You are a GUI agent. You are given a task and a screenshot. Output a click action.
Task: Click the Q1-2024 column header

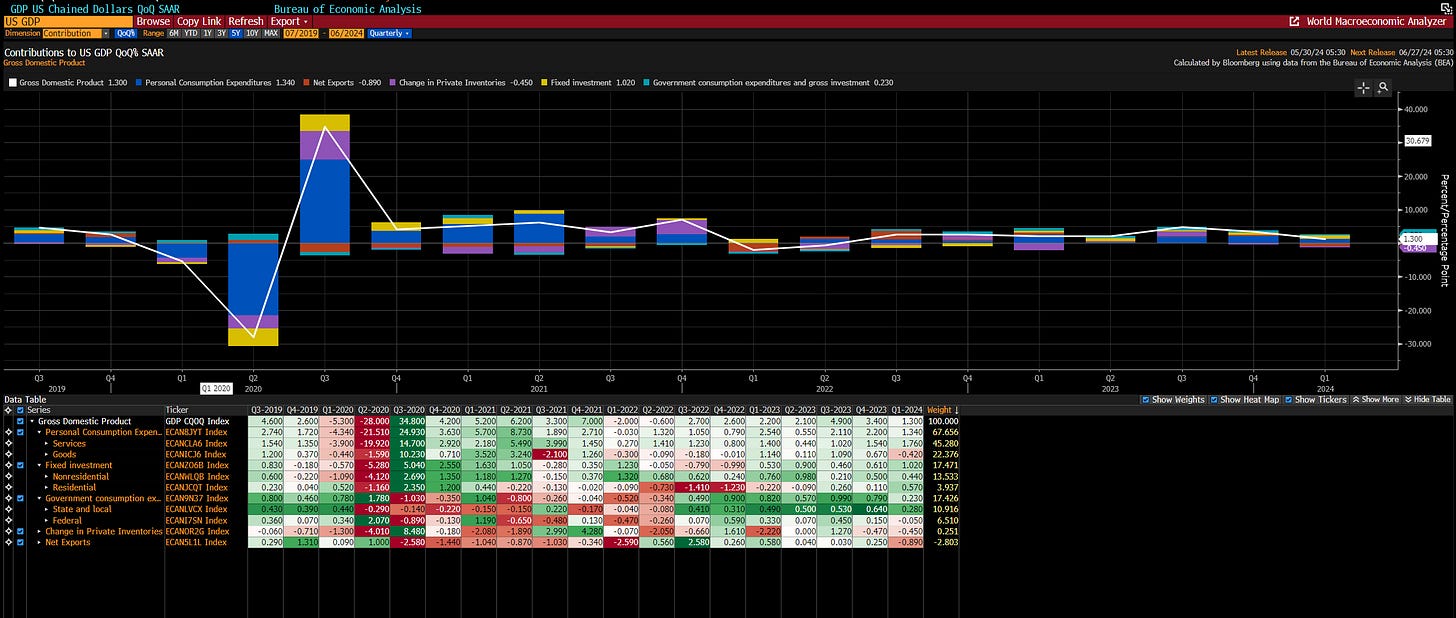(x=906, y=410)
